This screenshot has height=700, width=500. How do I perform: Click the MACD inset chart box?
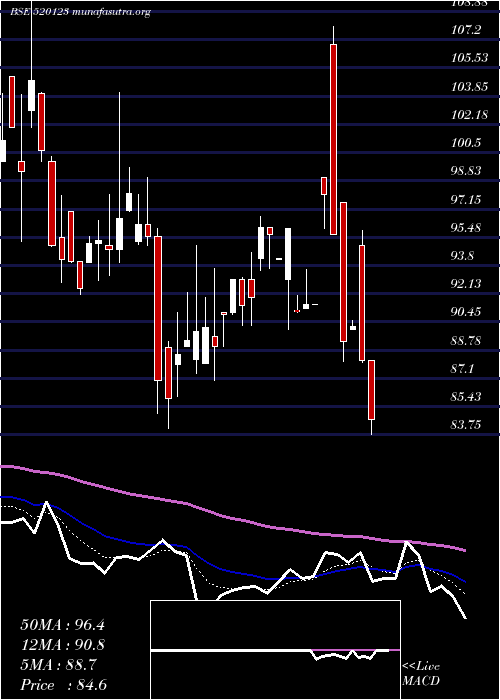click(275, 650)
